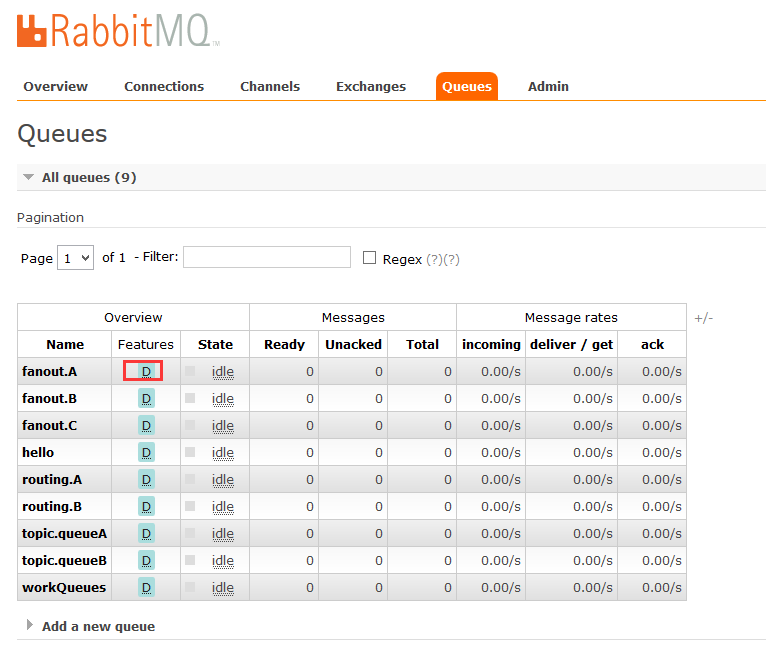Click the state indicator square for routing.A
The width and height of the screenshot is (766, 649).
(190, 479)
